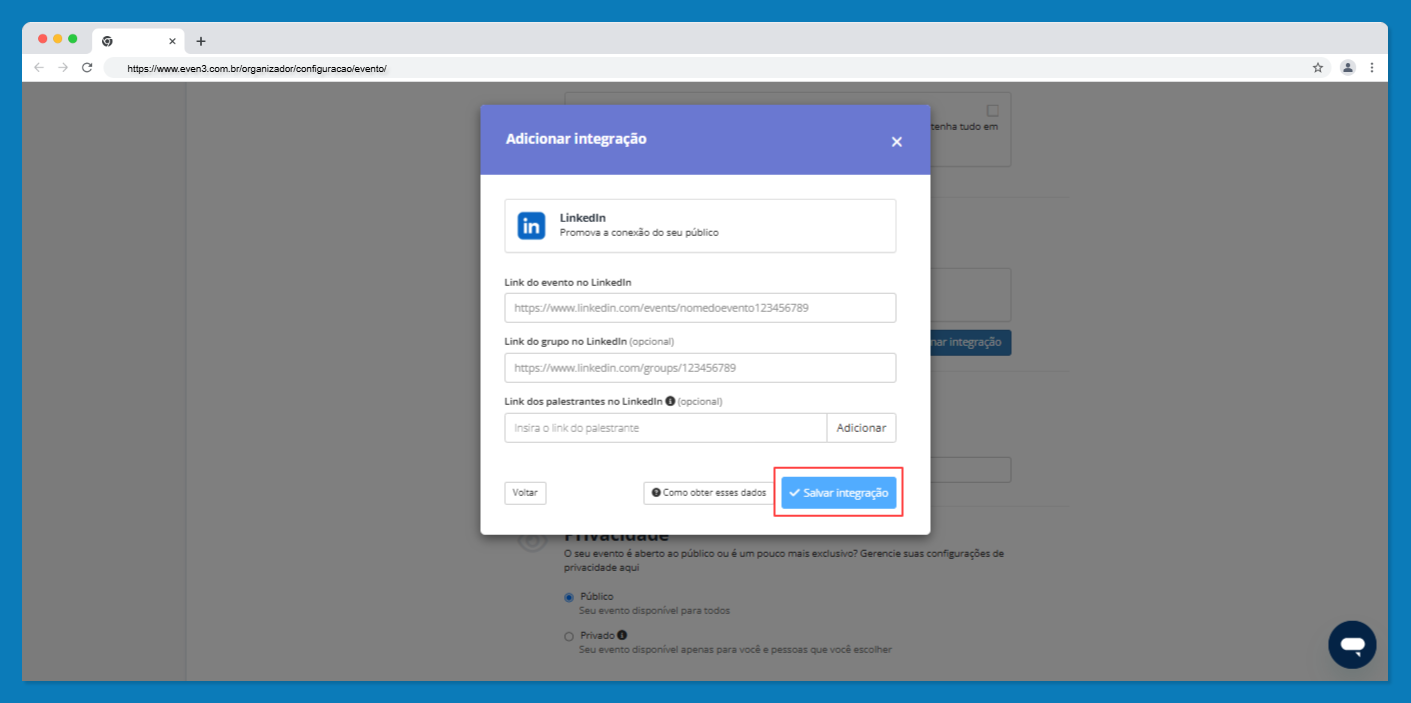Image resolution: width=1411 pixels, height=703 pixels.
Task: Go back in browser history
Action: 39,68
